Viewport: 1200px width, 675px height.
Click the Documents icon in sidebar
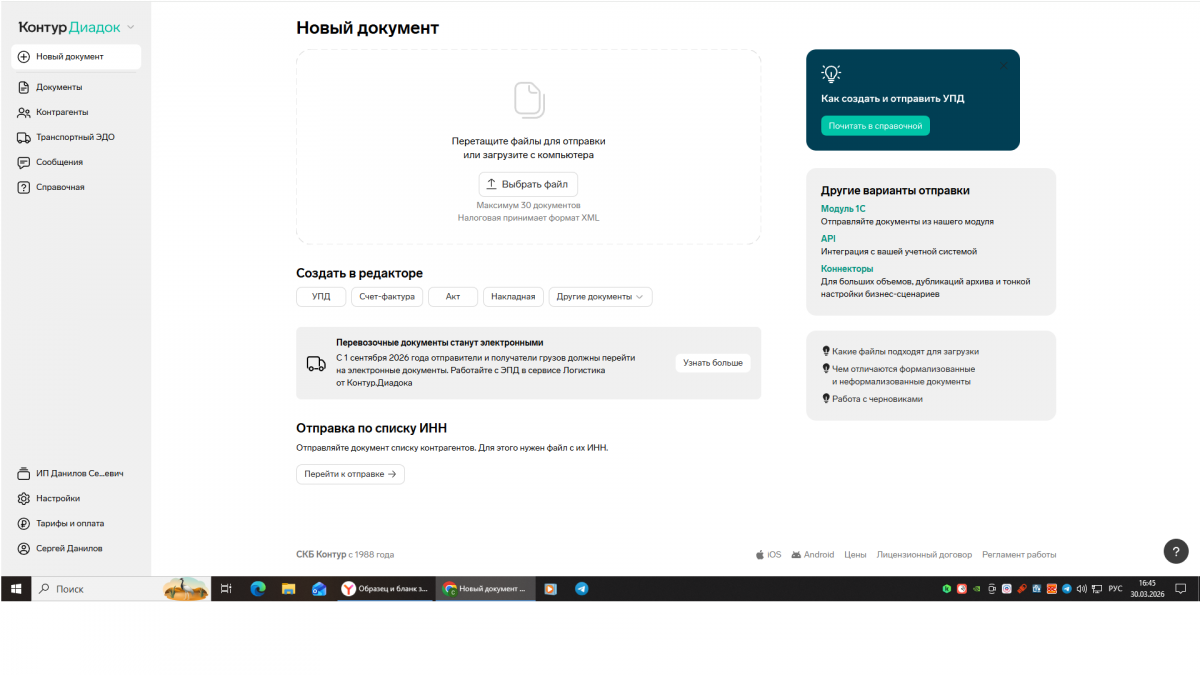(24, 87)
